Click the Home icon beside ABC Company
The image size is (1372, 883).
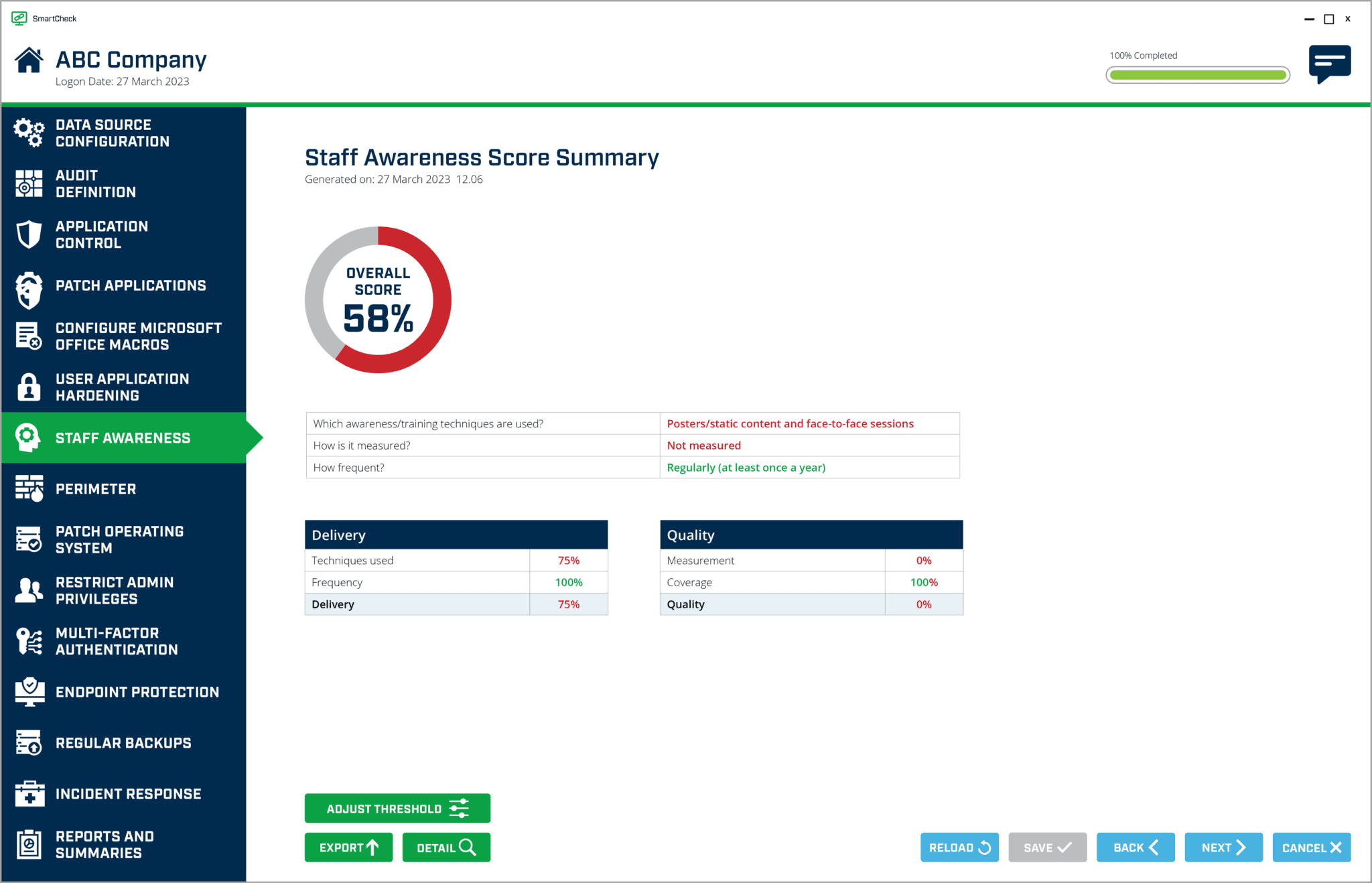tap(28, 60)
